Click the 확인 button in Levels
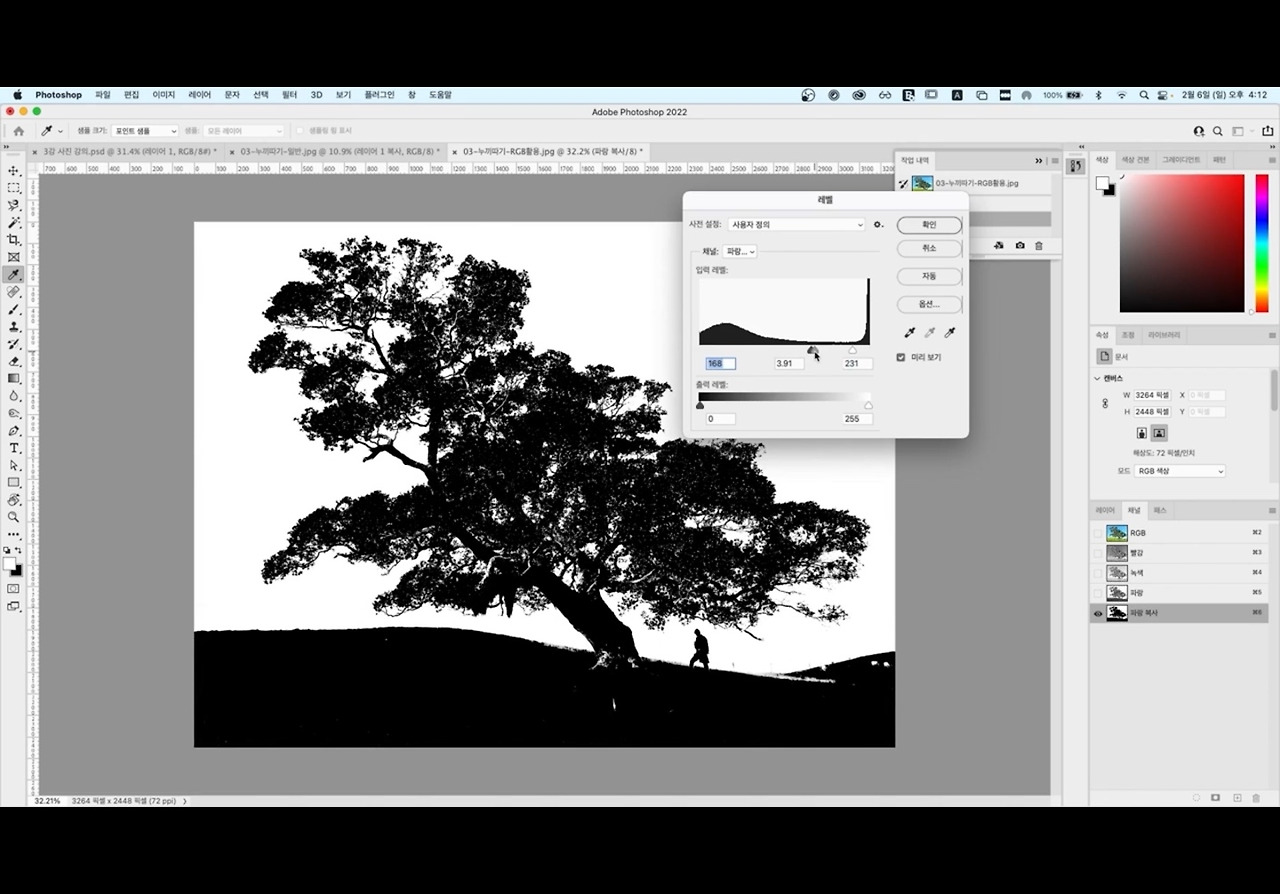 pyautogui.click(x=929, y=225)
